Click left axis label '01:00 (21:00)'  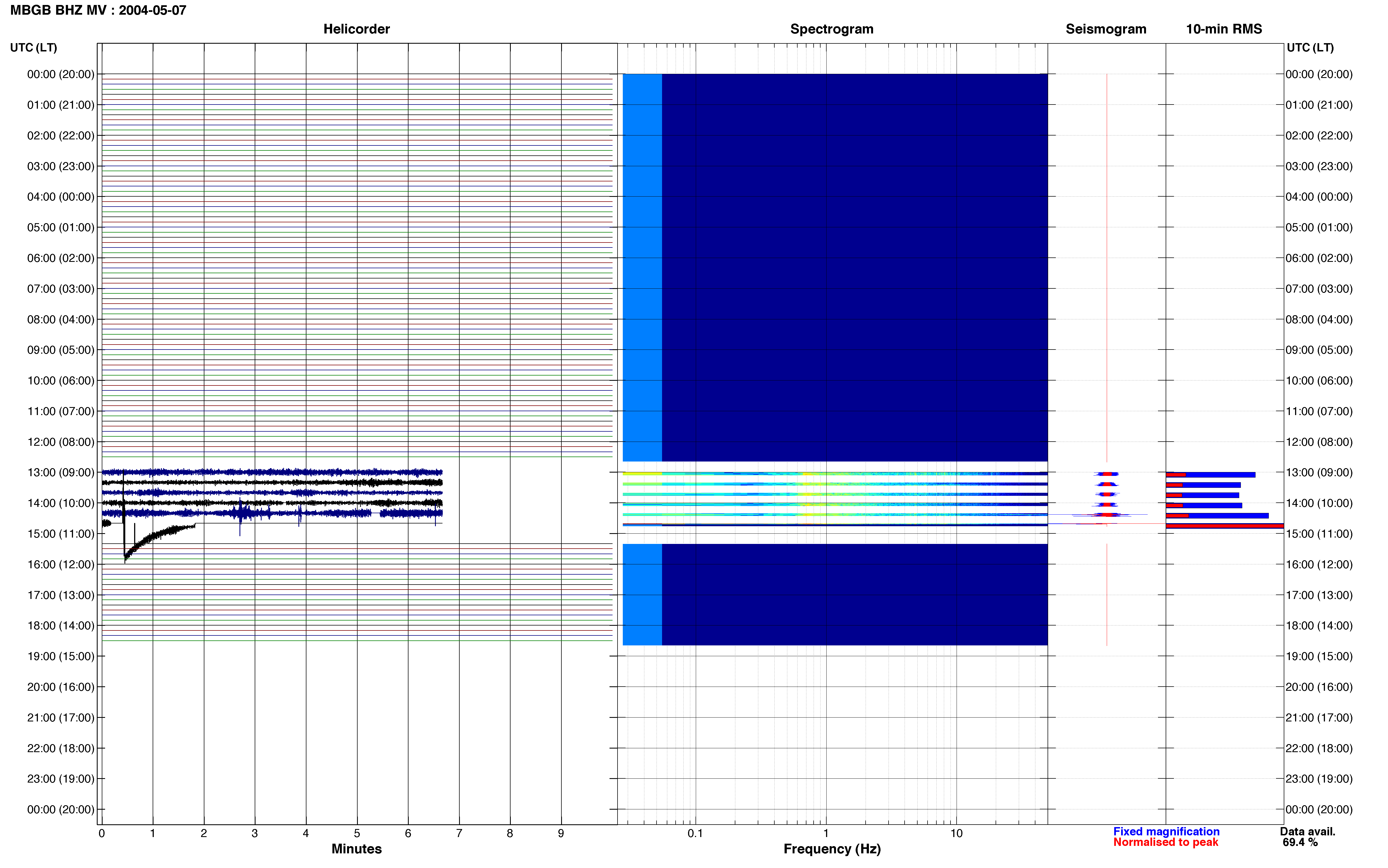click(61, 105)
